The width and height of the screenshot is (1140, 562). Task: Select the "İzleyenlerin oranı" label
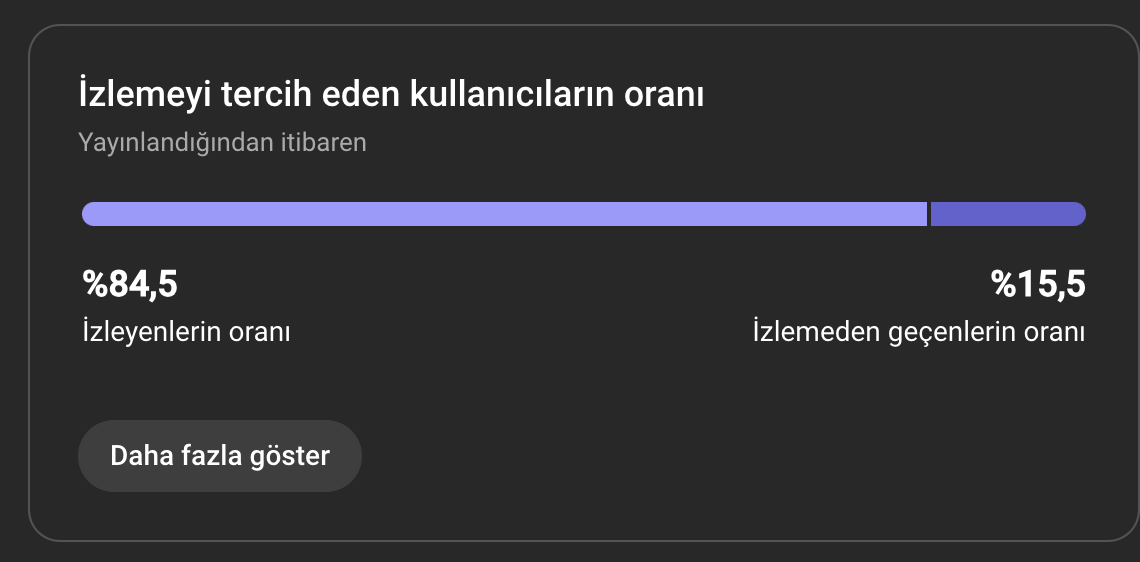point(186,332)
